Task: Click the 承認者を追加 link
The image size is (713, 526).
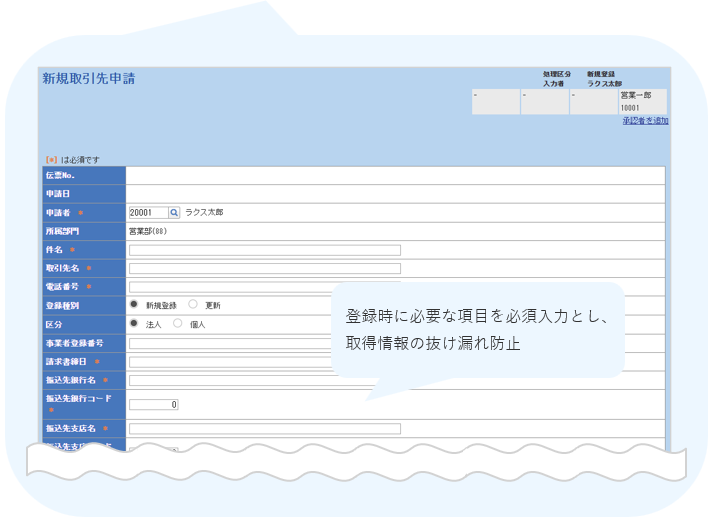Action: pyautogui.click(x=644, y=121)
